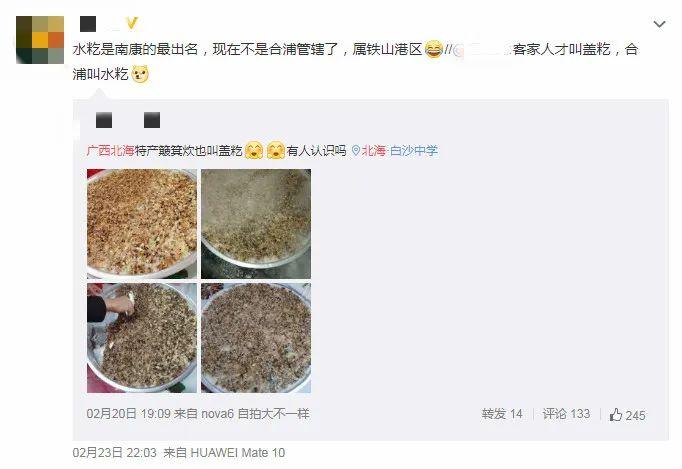Click the laughing-crying emoji in post text
The height and width of the screenshot is (469, 682).
(x=434, y=49)
